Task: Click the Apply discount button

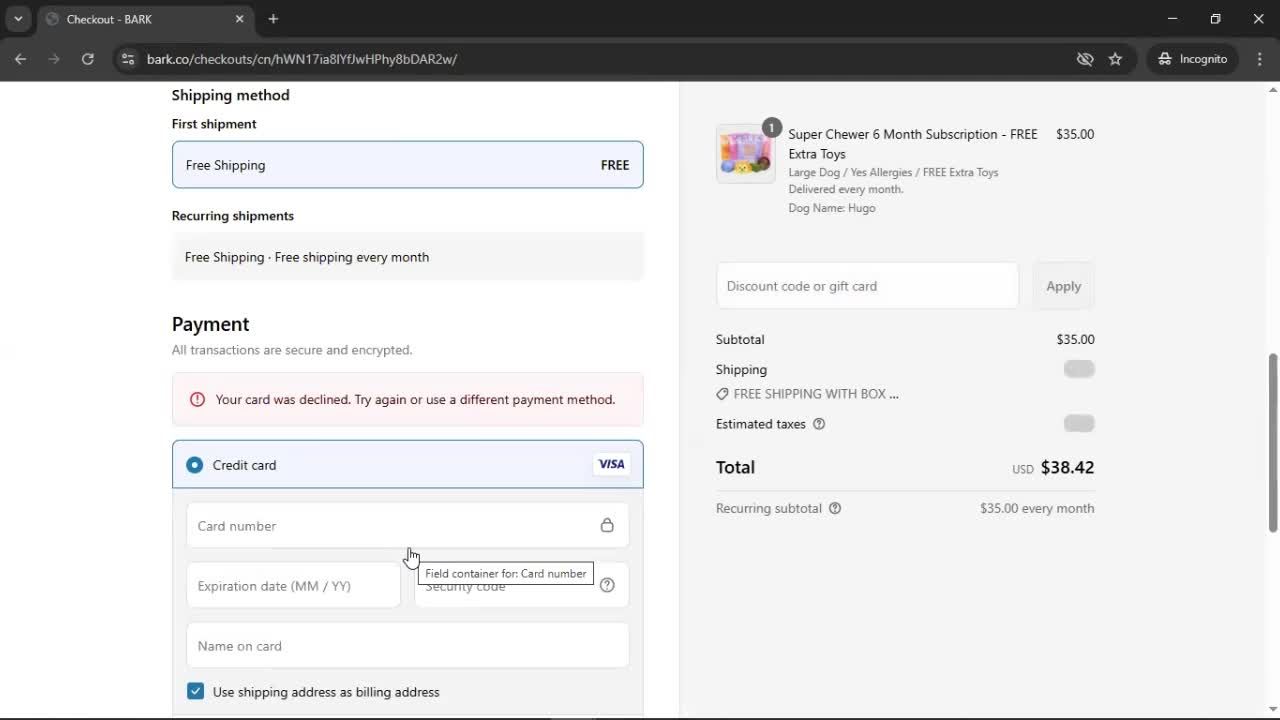Action: [x=1063, y=286]
